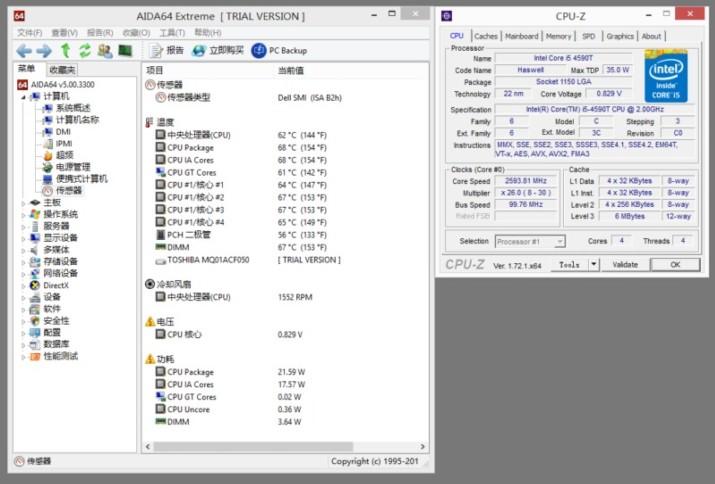
Task: Open the 报告 report toolbar button
Action: pos(166,51)
